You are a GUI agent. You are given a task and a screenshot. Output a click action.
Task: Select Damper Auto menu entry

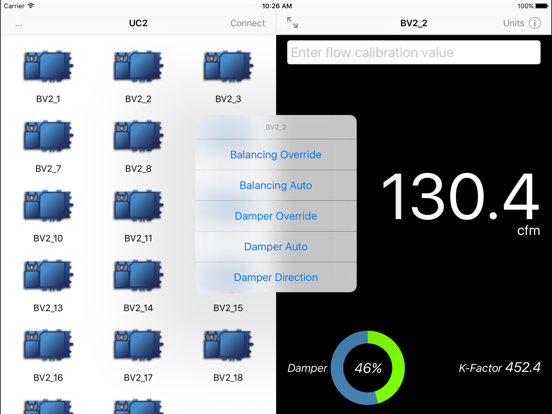tap(276, 247)
